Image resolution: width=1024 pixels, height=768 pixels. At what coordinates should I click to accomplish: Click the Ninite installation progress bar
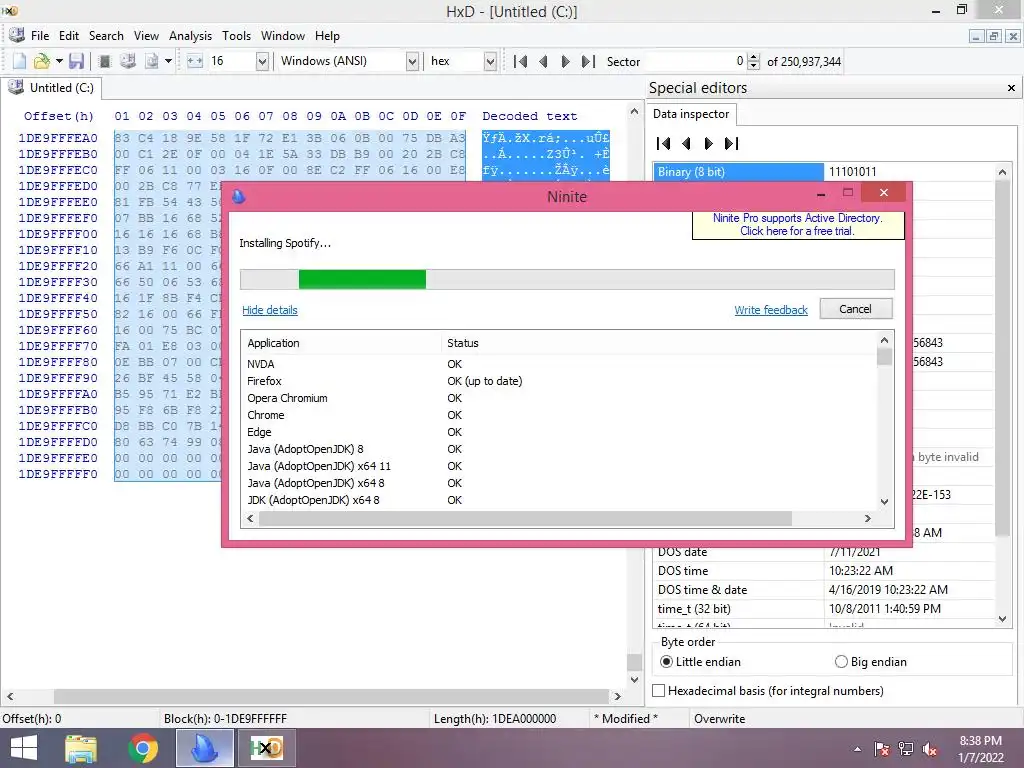tap(567, 279)
